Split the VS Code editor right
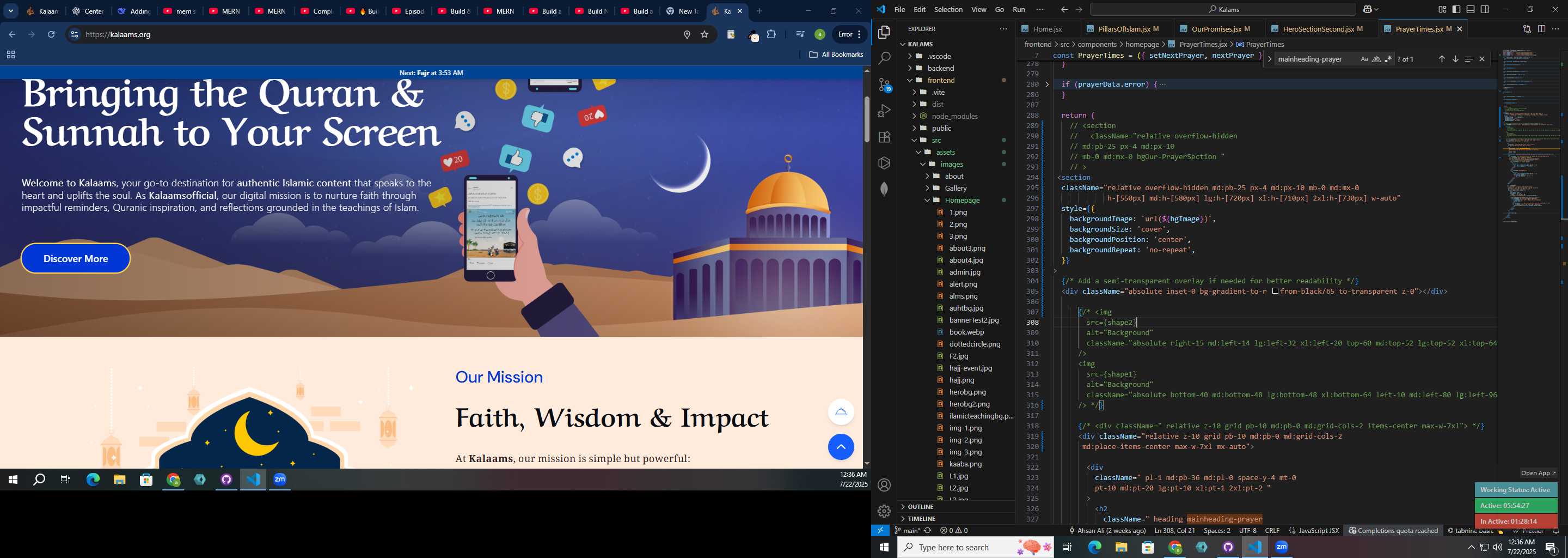The height and width of the screenshot is (558, 1568). pos(1541,29)
